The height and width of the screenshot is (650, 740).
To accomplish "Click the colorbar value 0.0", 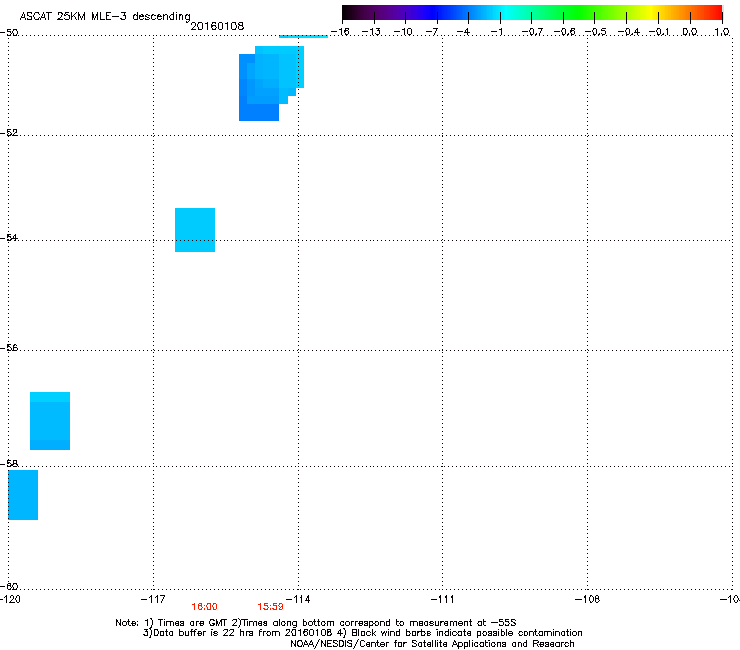I will coord(690,32).
